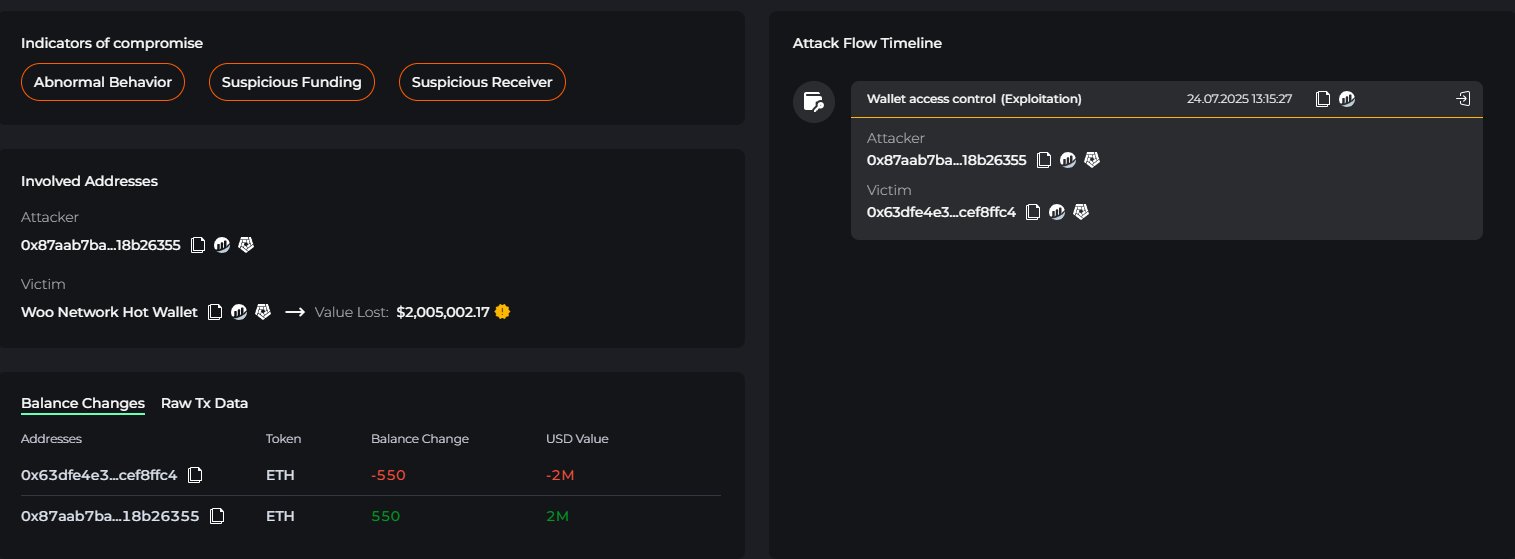This screenshot has height=559, width=1515.
Task: Click the Abnormal Behavior indicator tag
Action: (x=103, y=82)
